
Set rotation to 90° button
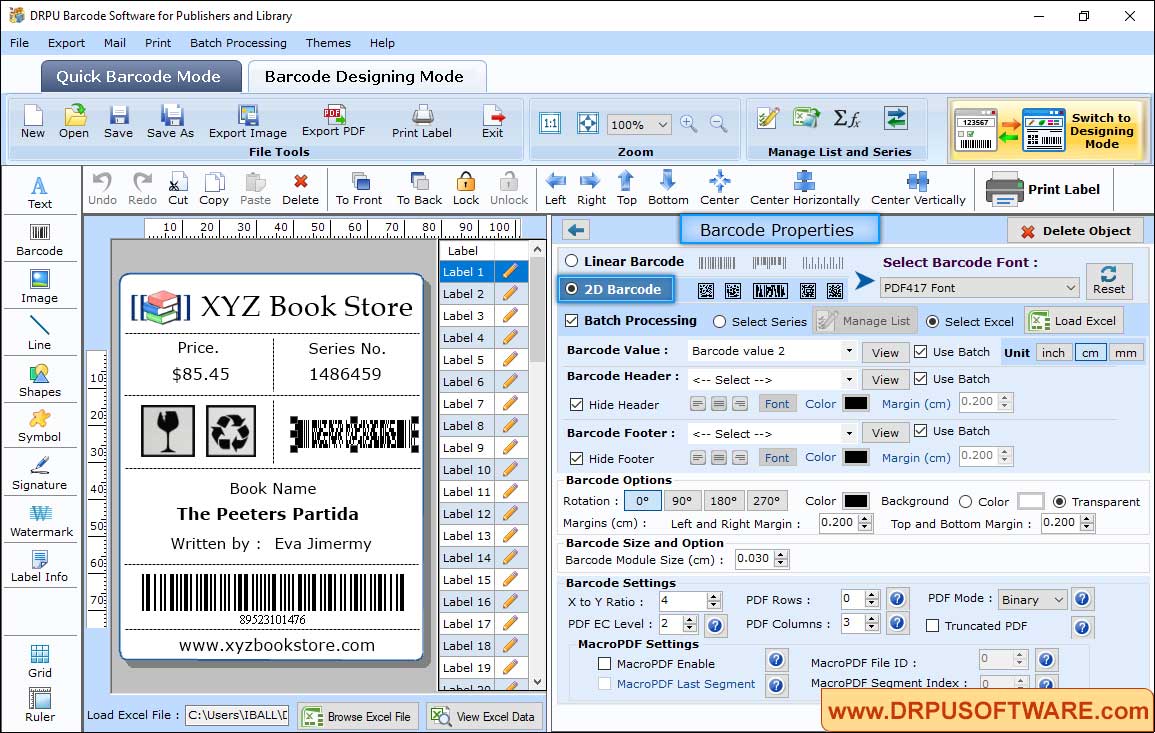coord(682,501)
